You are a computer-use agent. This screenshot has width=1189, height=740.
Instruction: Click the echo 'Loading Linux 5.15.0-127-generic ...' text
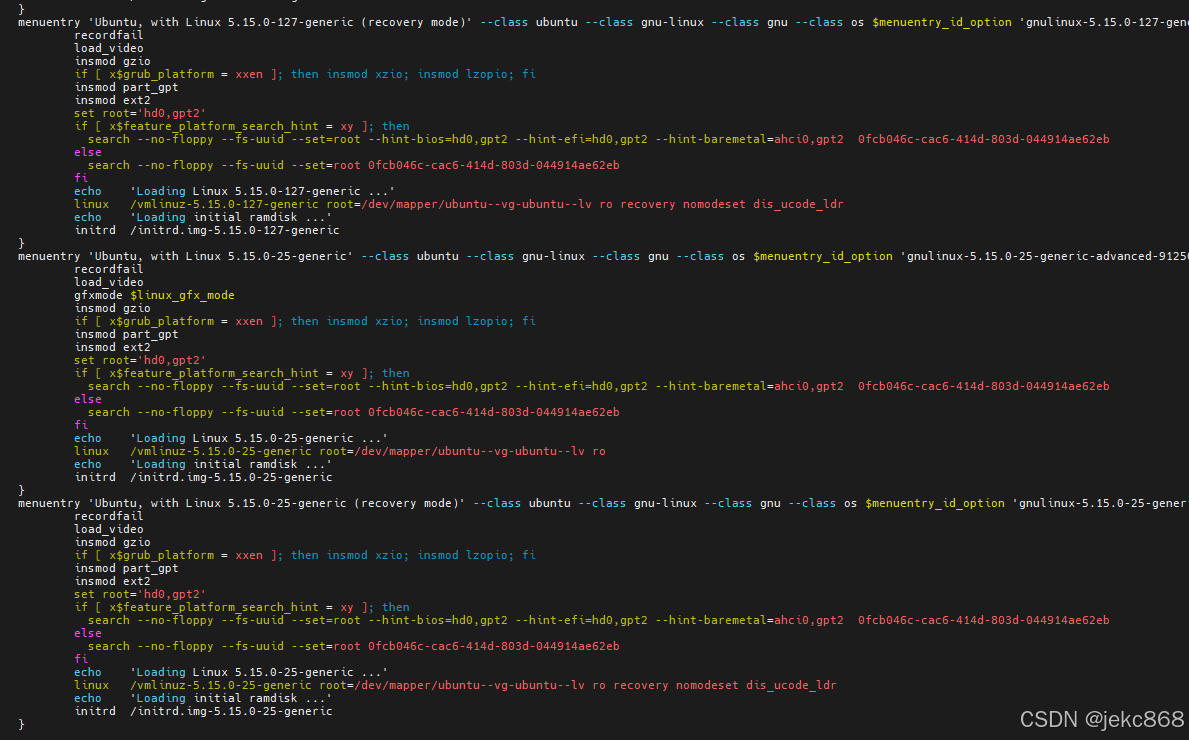coord(262,191)
